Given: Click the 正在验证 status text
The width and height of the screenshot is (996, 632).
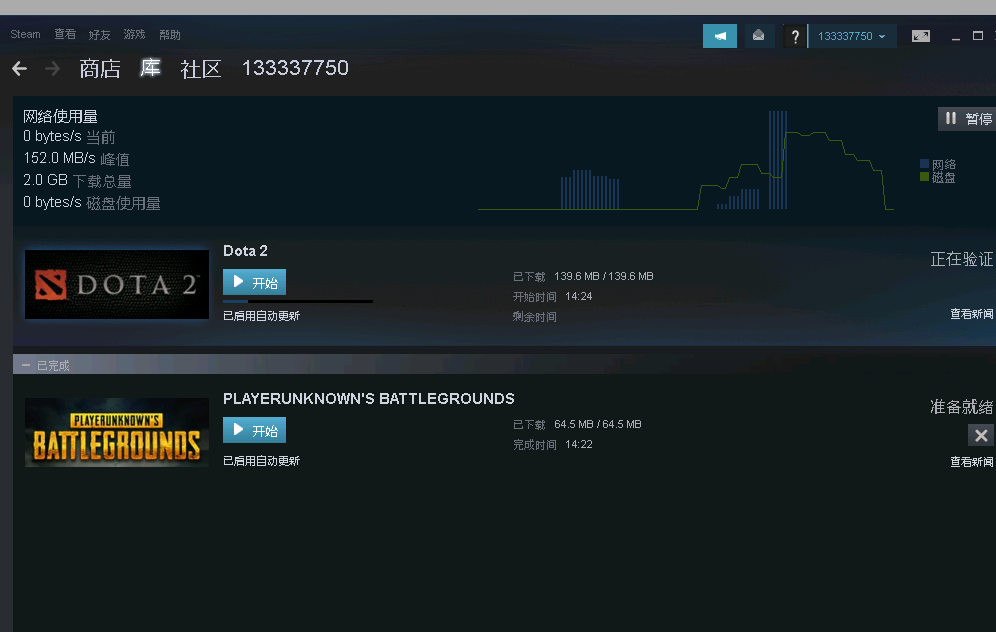Looking at the screenshot, I should (962, 259).
